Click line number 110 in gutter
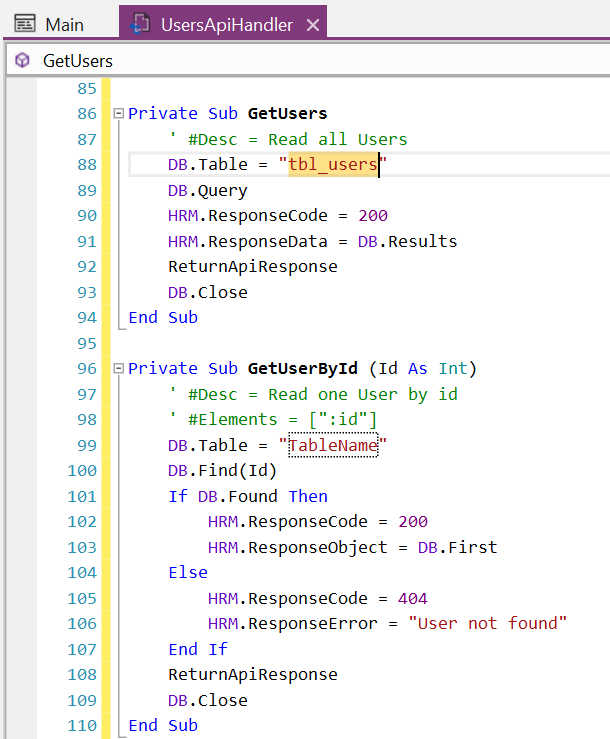 click(82, 725)
